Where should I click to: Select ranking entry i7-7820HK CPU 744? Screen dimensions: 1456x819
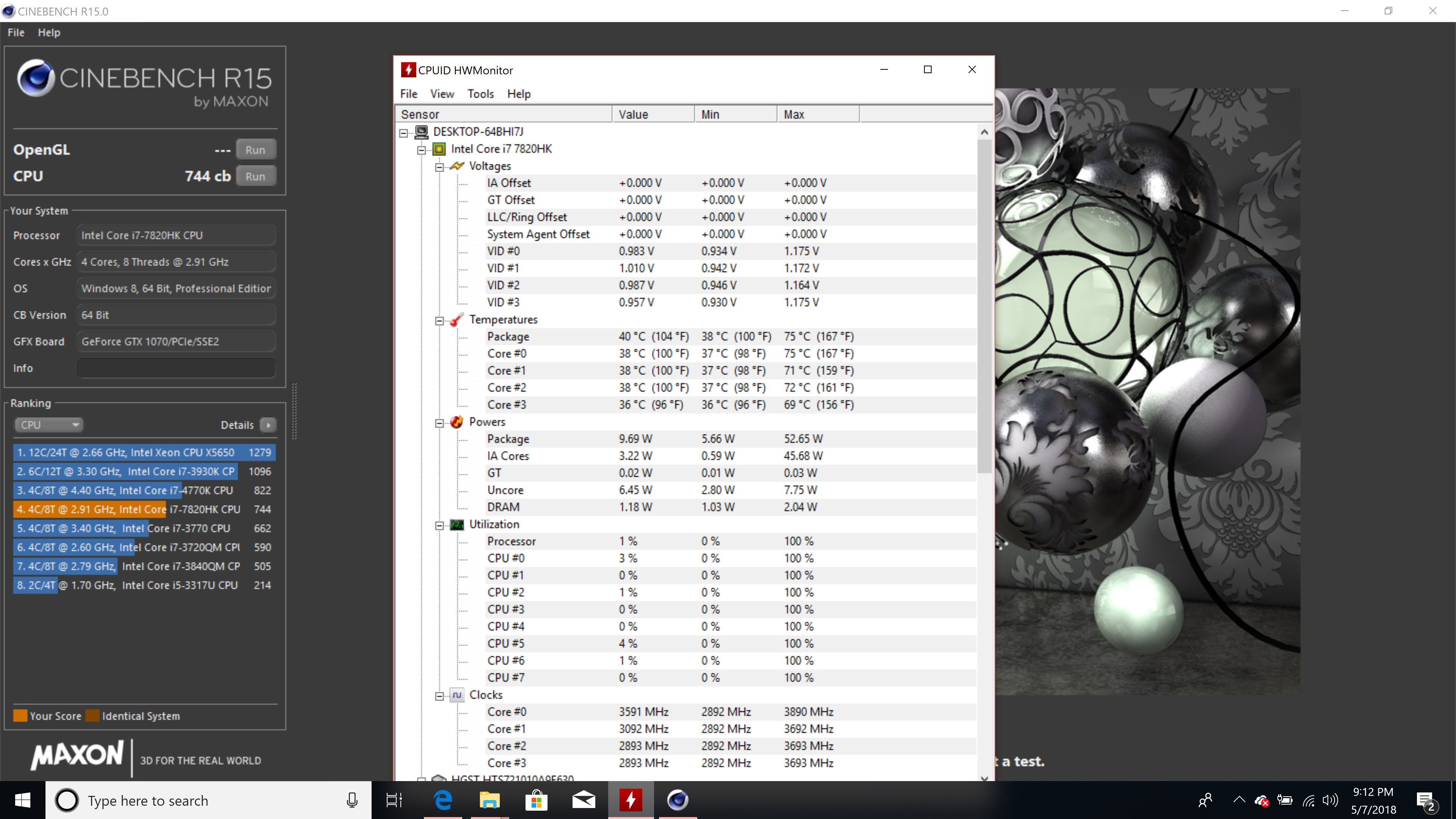point(145,509)
